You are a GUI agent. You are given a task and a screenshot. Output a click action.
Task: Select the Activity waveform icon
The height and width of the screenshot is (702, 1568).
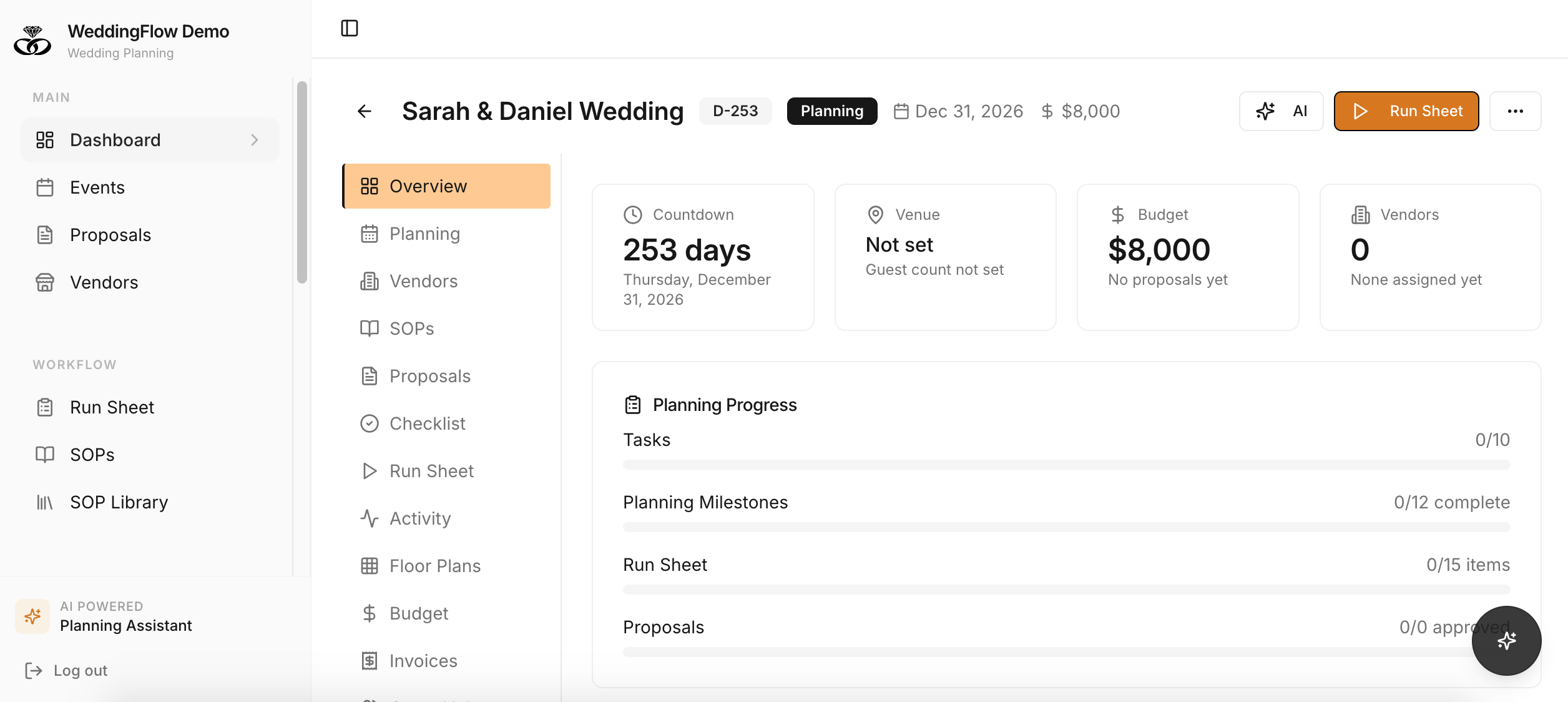[x=370, y=518]
